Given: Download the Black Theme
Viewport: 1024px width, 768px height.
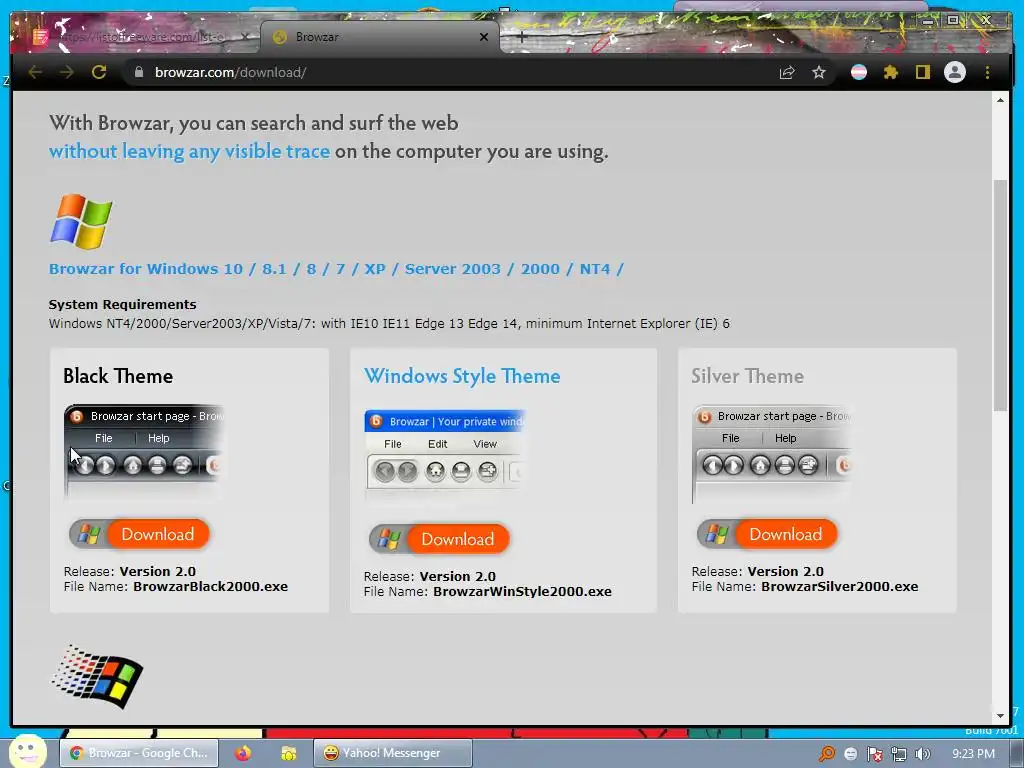Looking at the screenshot, I should 139,534.
